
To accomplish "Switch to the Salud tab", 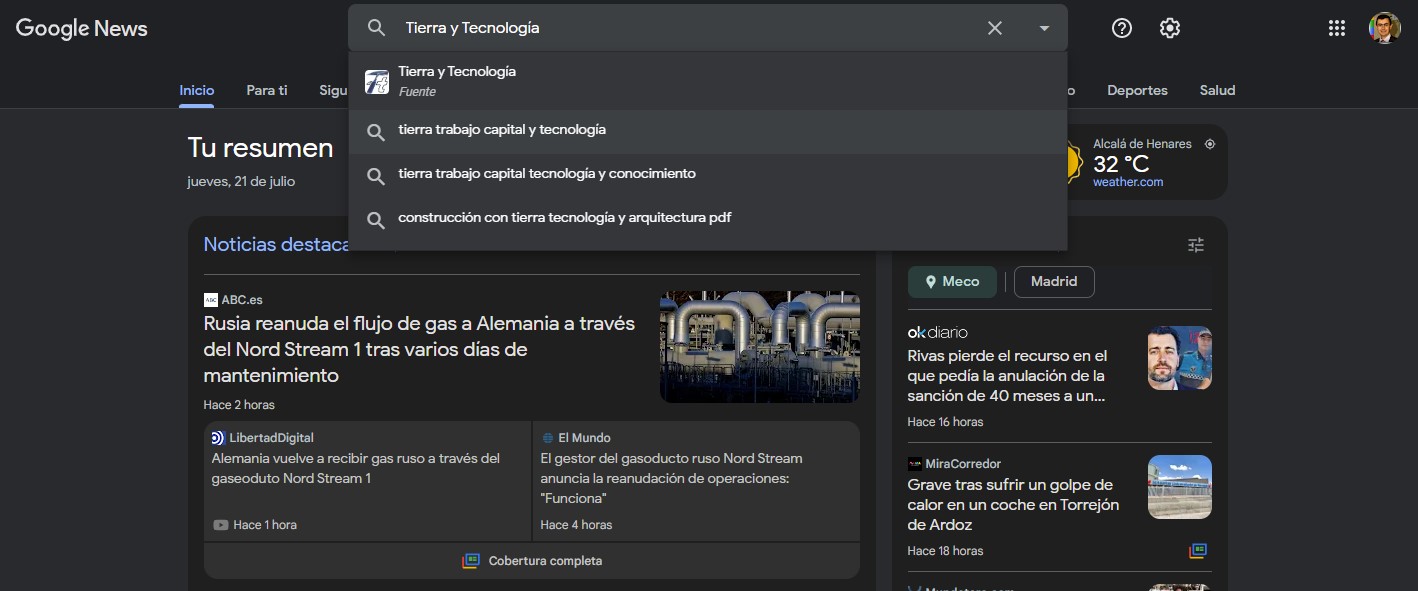I will click(x=1218, y=90).
